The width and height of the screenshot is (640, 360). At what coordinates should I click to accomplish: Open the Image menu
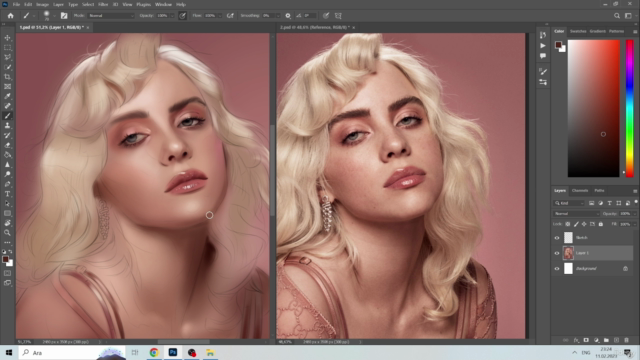42,4
